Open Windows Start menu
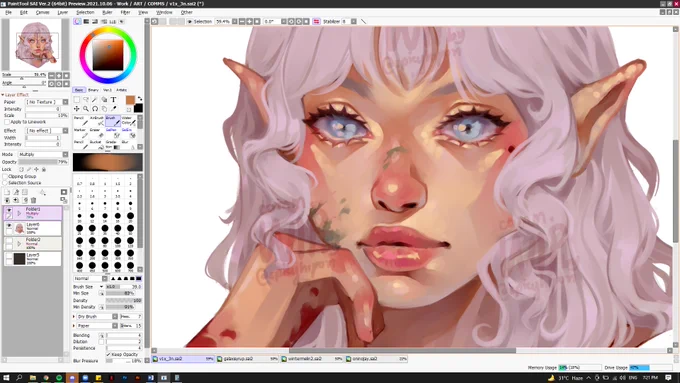Screen dimensions: 680x383 coord(6,378)
